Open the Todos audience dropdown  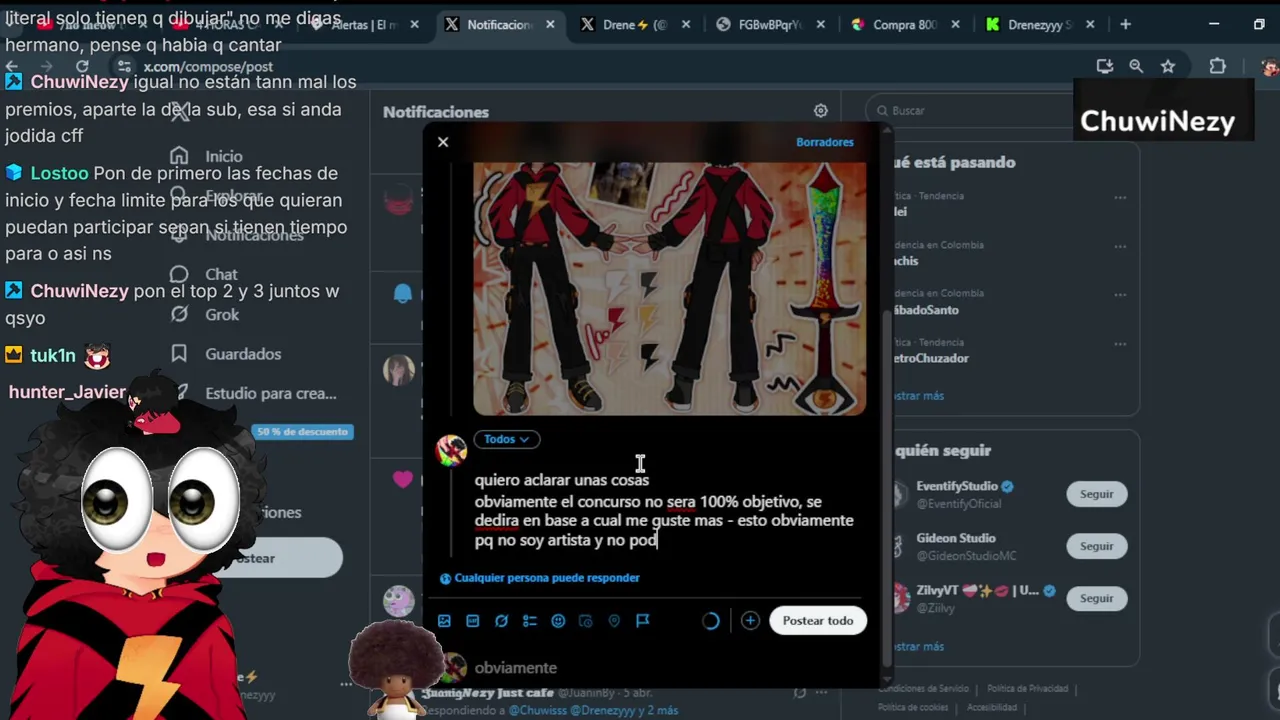(507, 439)
